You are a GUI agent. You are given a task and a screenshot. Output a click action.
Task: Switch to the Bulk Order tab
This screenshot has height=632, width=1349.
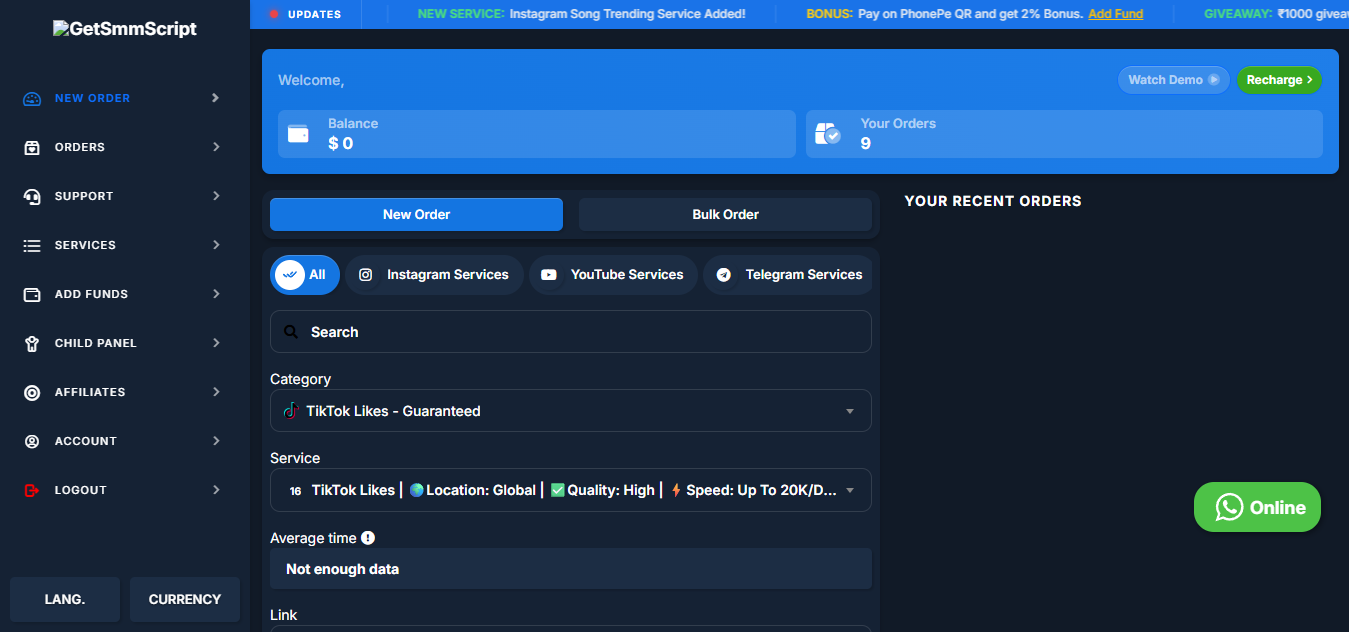[x=725, y=214]
